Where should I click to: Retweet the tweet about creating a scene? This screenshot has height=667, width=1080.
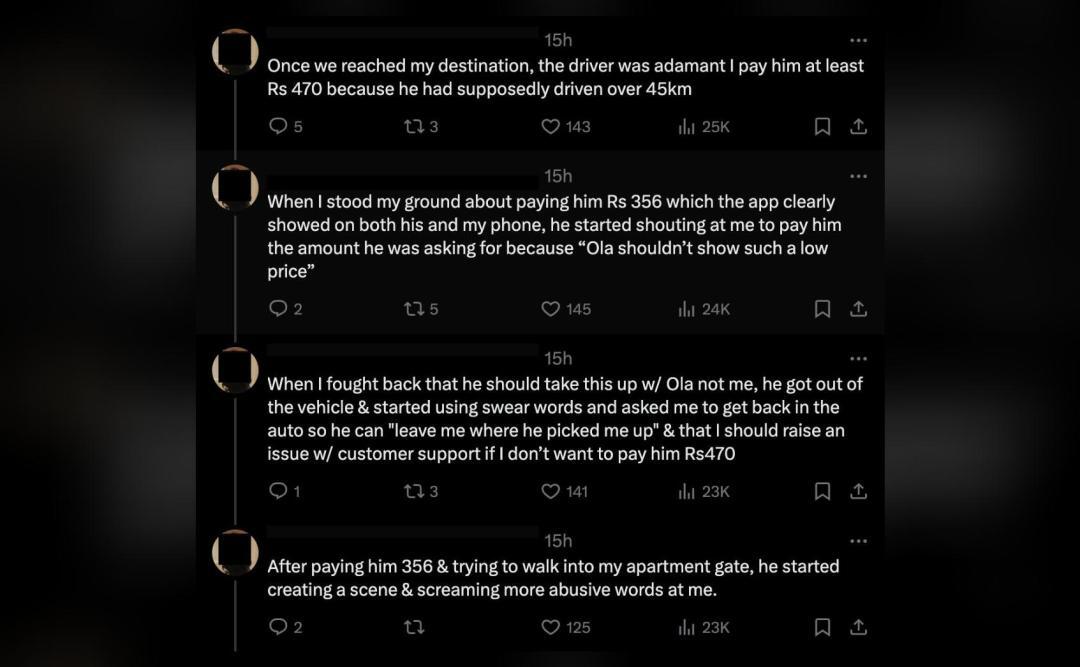pos(414,627)
